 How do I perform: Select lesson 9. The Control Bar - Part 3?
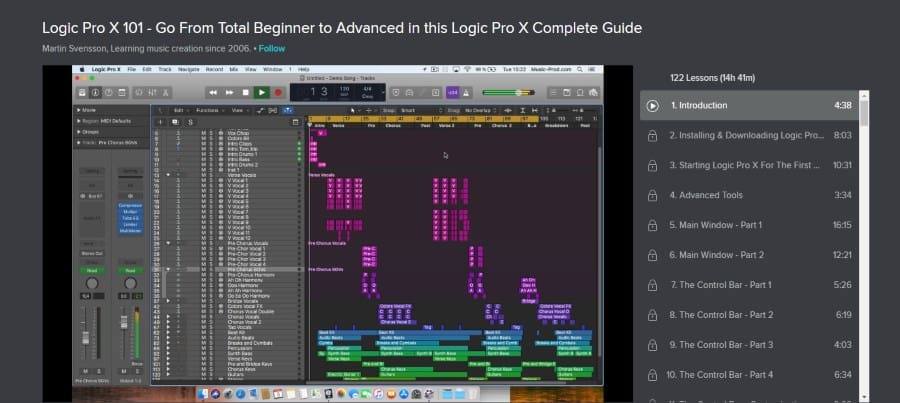click(x=750, y=344)
